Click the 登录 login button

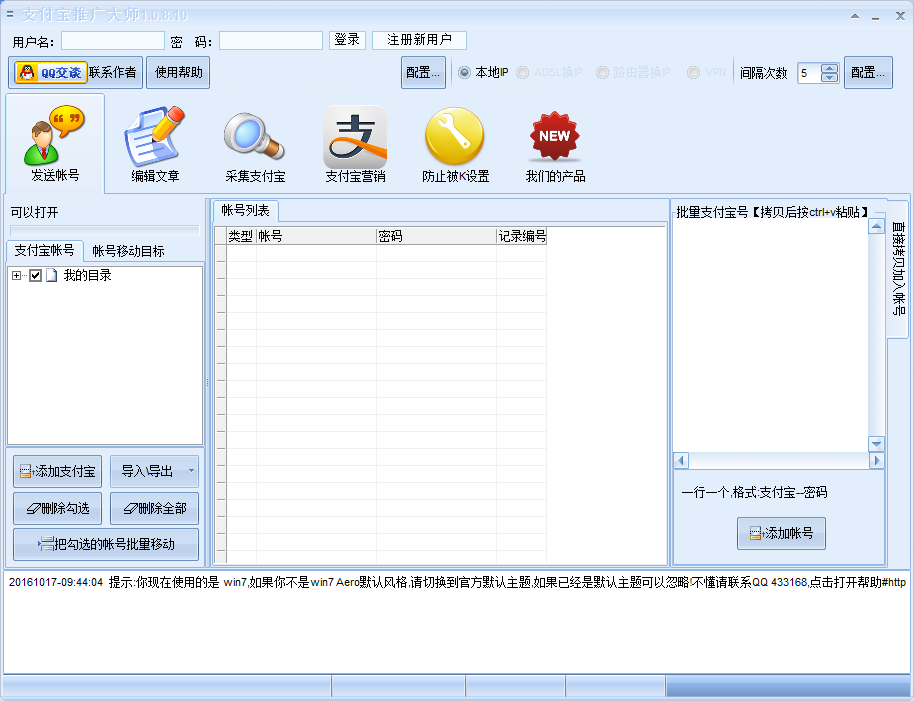(x=347, y=40)
